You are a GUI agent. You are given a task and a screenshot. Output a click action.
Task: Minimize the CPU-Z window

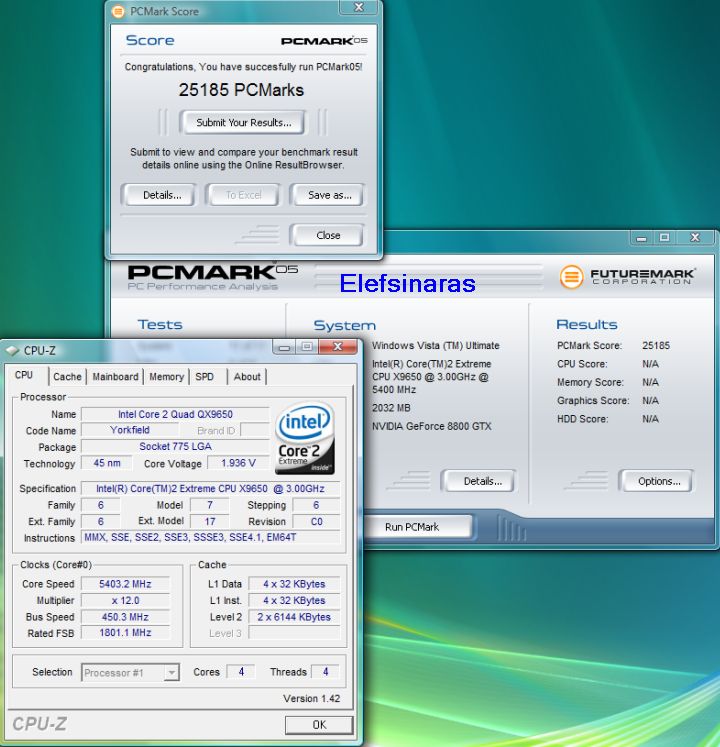[x=284, y=347]
